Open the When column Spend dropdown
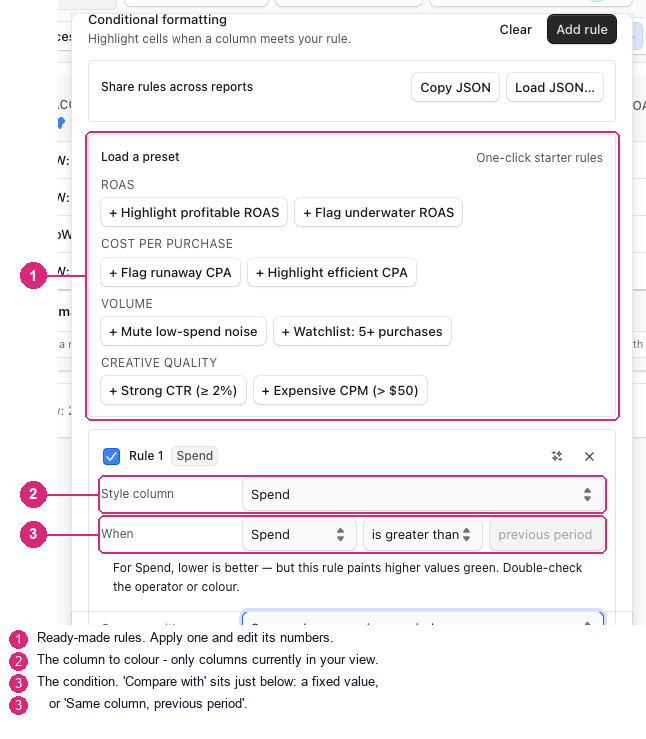 coord(299,534)
